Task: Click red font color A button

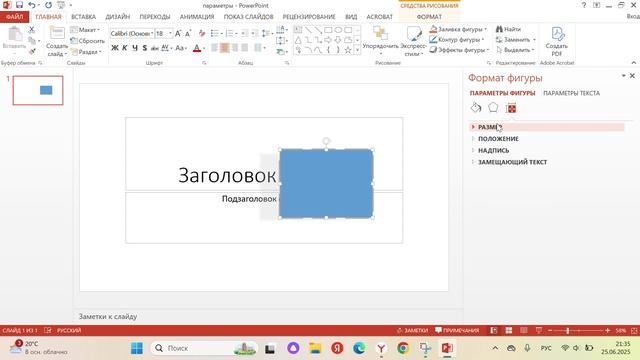Action: coord(197,48)
